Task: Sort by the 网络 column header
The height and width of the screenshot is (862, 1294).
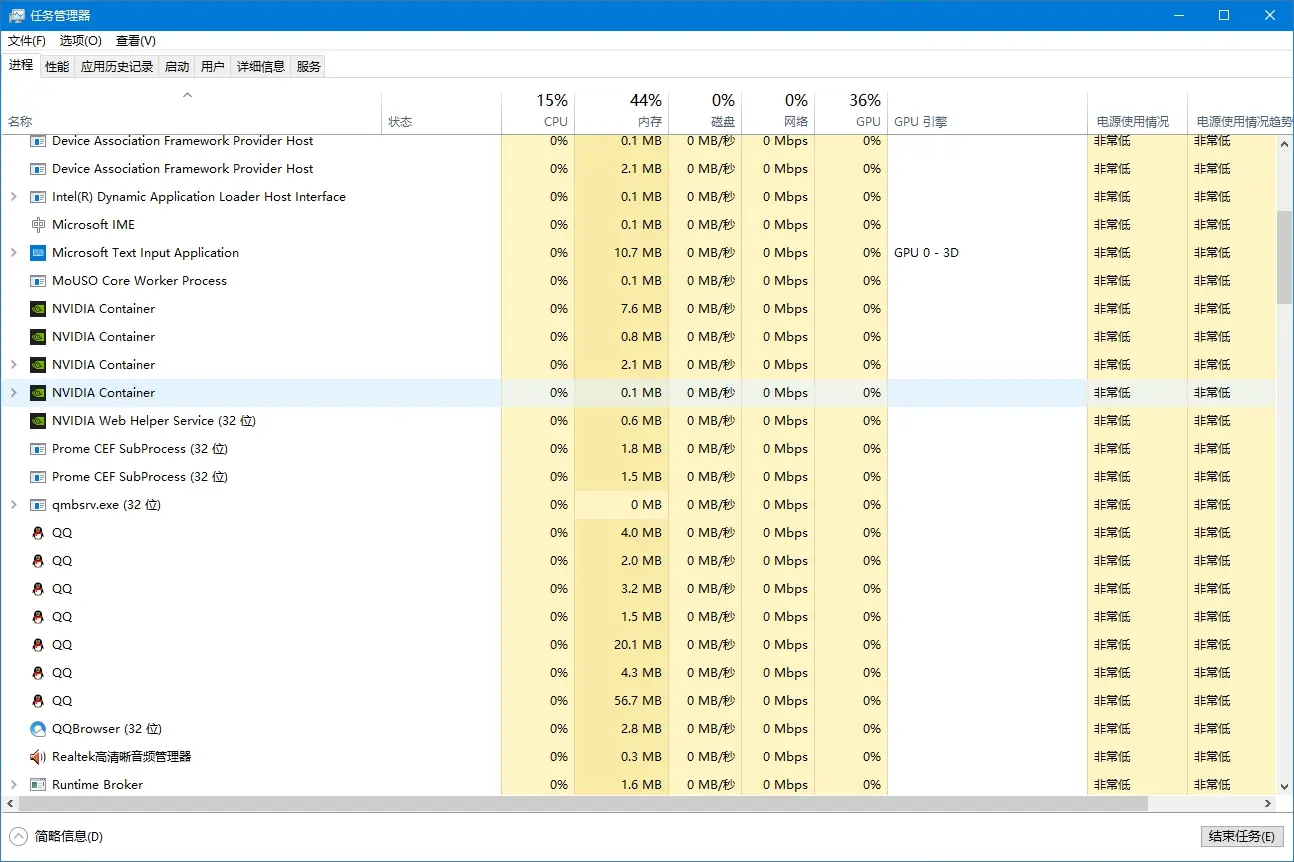Action: pyautogui.click(x=778, y=111)
